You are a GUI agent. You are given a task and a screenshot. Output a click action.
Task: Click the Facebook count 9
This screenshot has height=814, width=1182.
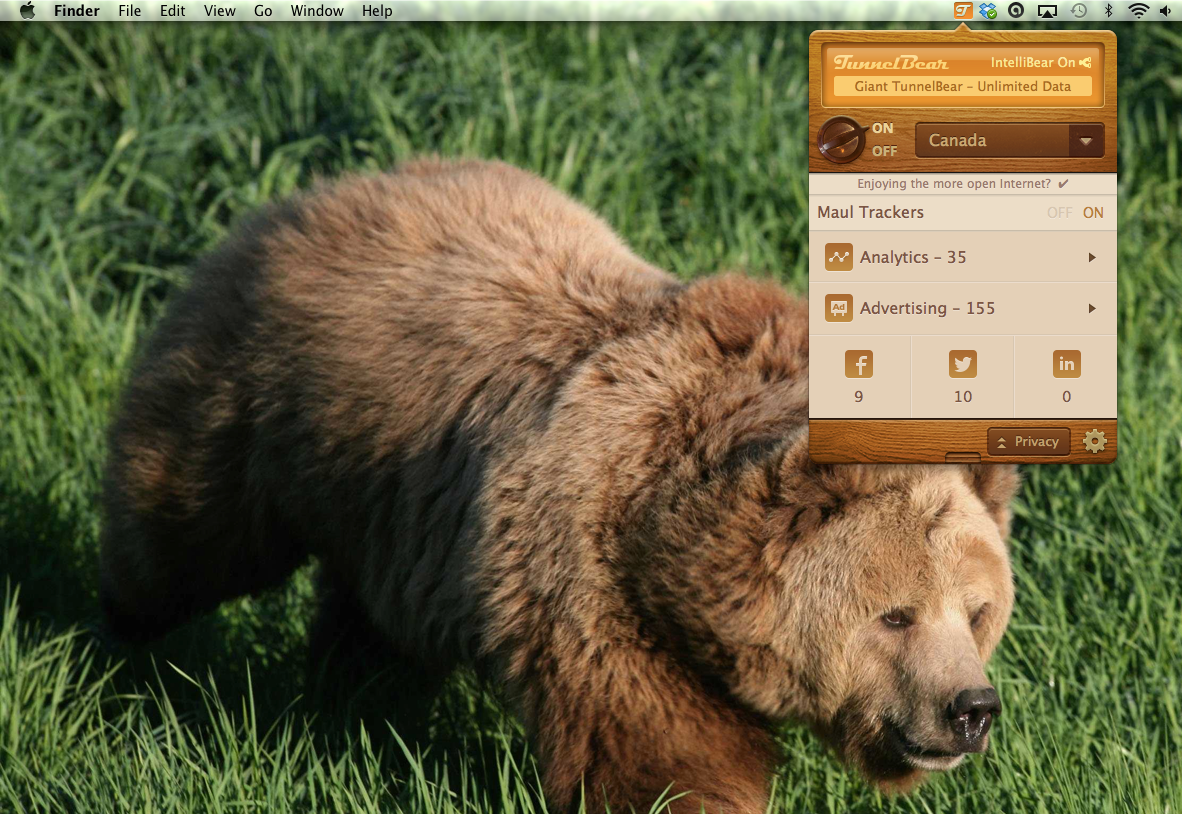click(x=859, y=396)
